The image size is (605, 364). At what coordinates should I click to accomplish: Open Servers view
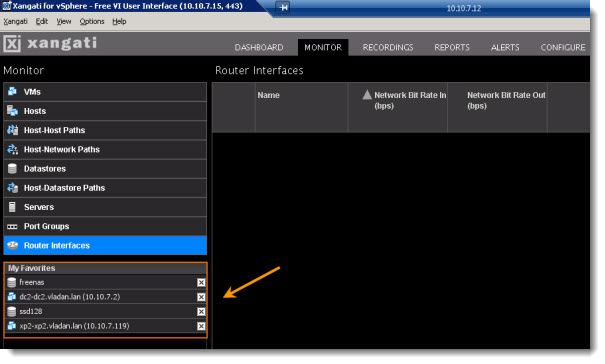pyautogui.click(x=105, y=207)
